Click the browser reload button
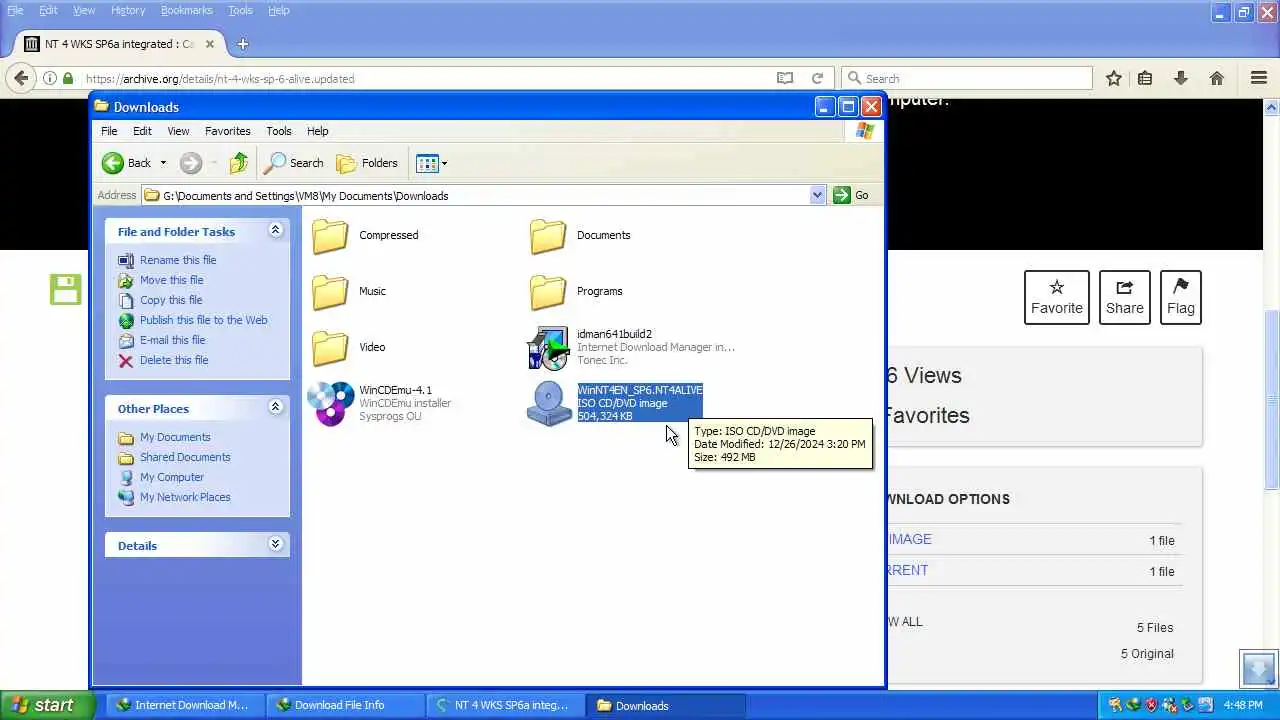The height and width of the screenshot is (720, 1280). [817, 78]
